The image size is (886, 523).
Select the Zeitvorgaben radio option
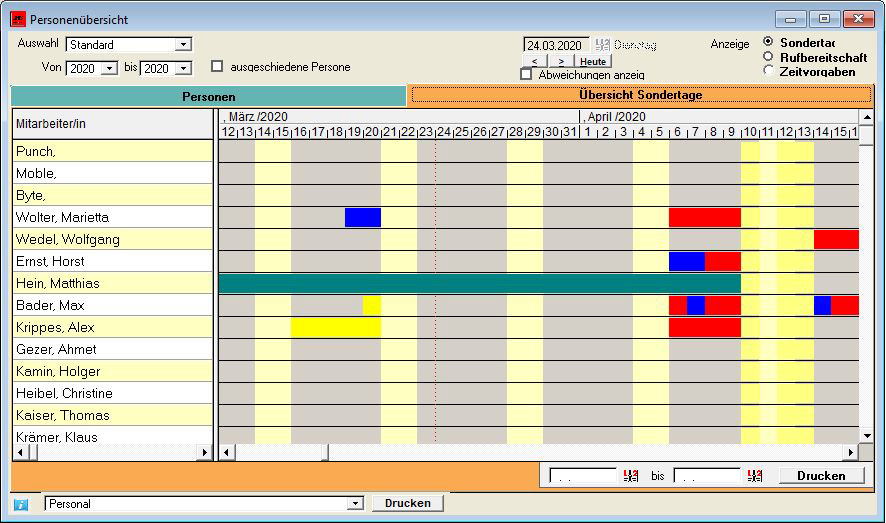pos(768,71)
